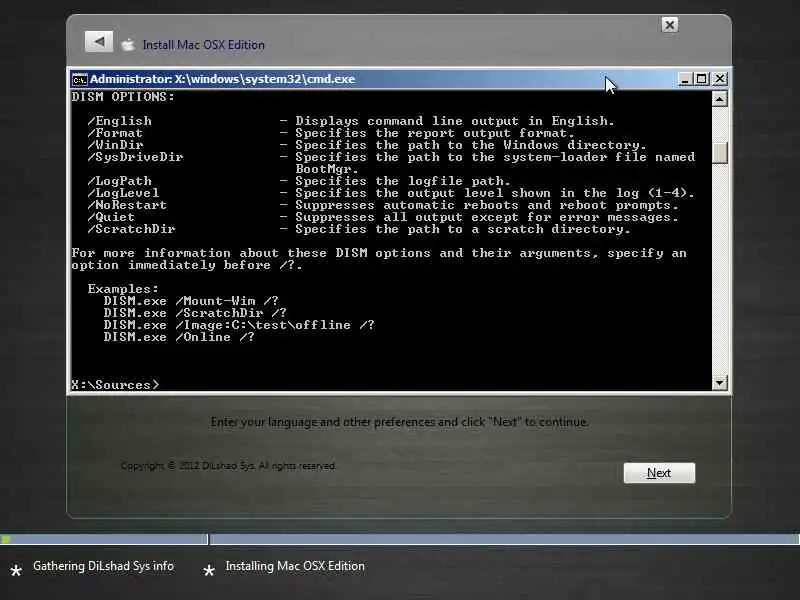Click the copyright 2012 DiLshad Sys text
The height and width of the screenshot is (600, 800).
pyautogui.click(x=228, y=466)
